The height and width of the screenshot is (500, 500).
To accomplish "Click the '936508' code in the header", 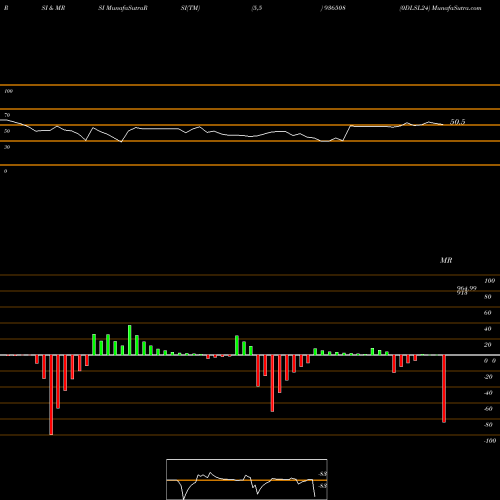I will pyautogui.click(x=334, y=8).
